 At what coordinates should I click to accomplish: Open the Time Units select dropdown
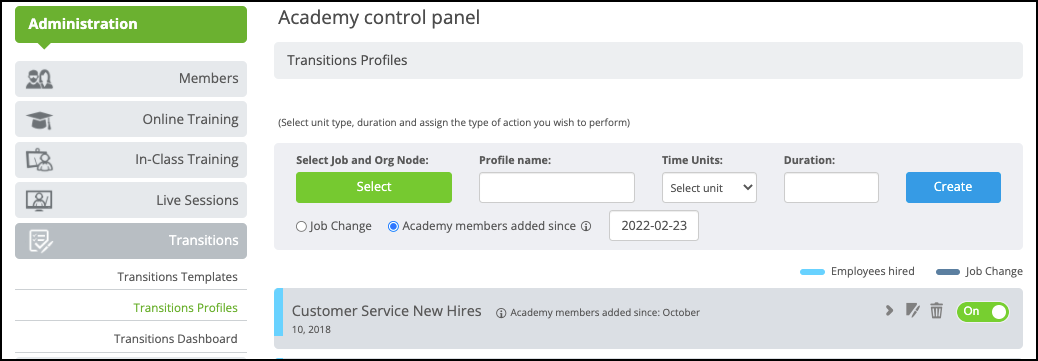click(709, 187)
